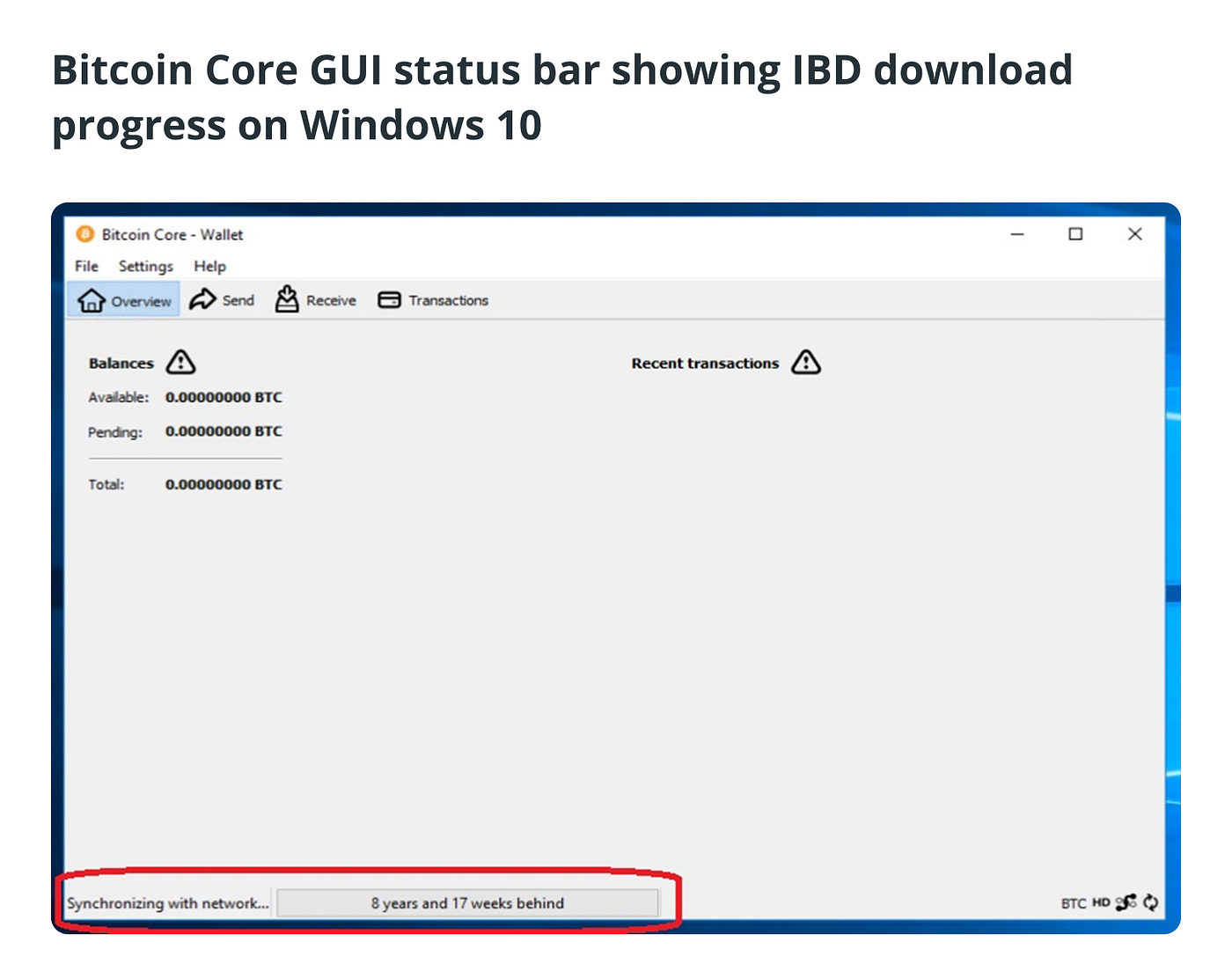Click the 'Available:' label

coord(119,397)
